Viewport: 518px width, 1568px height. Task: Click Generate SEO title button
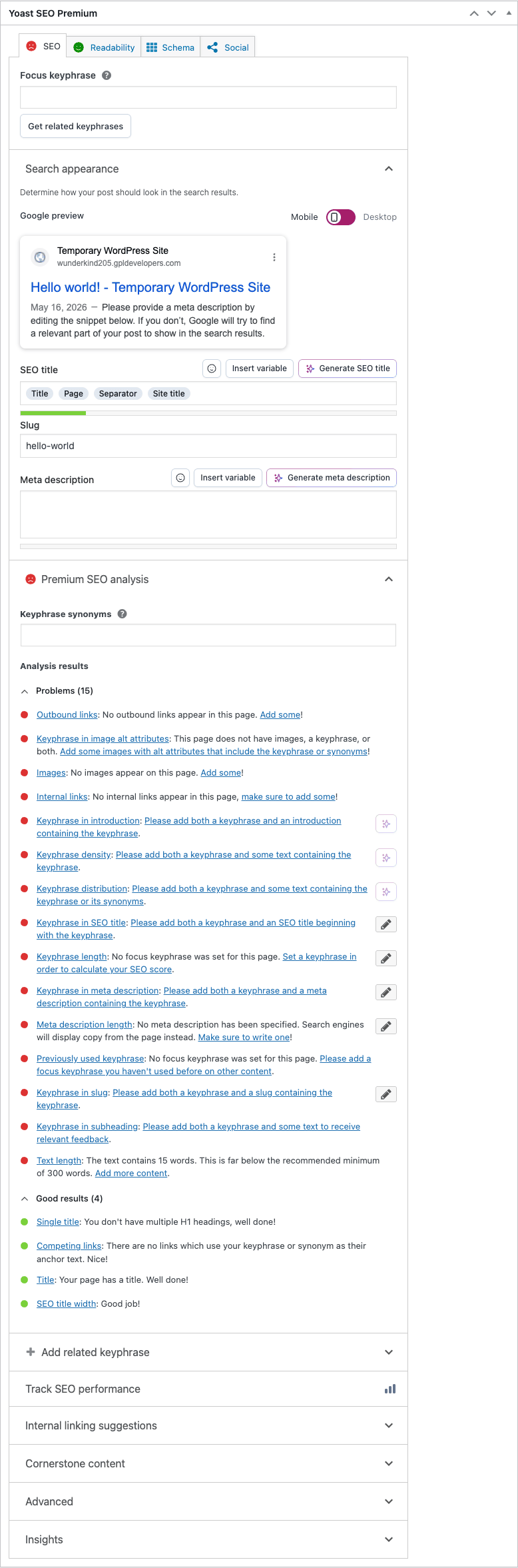[x=348, y=369]
